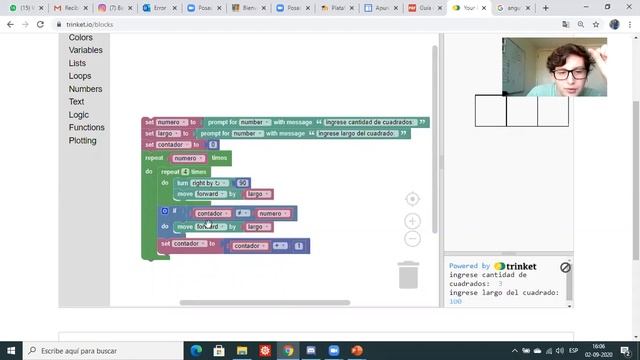Viewport: 640px width, 360px height.
Task: Open the Colors block category
Action: (x=80, y=38)
